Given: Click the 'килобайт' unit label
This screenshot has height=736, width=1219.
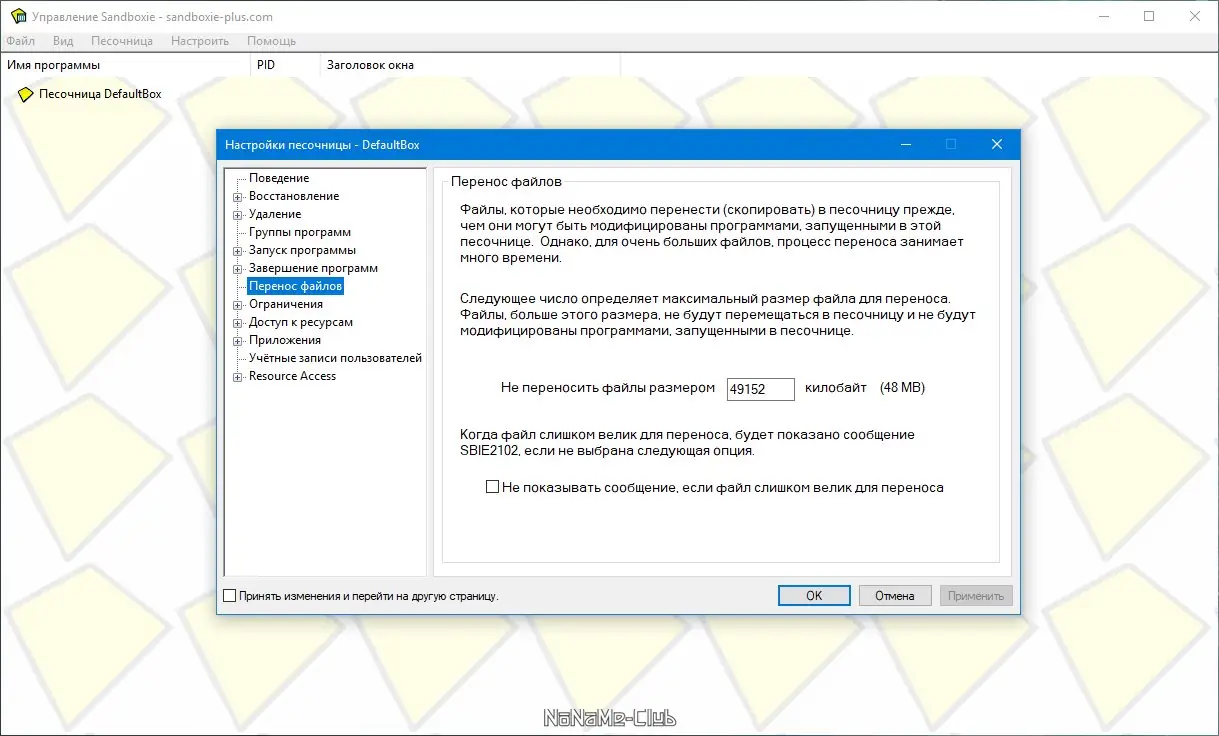Looking at the screenshot, I should (x=836, y=388).
